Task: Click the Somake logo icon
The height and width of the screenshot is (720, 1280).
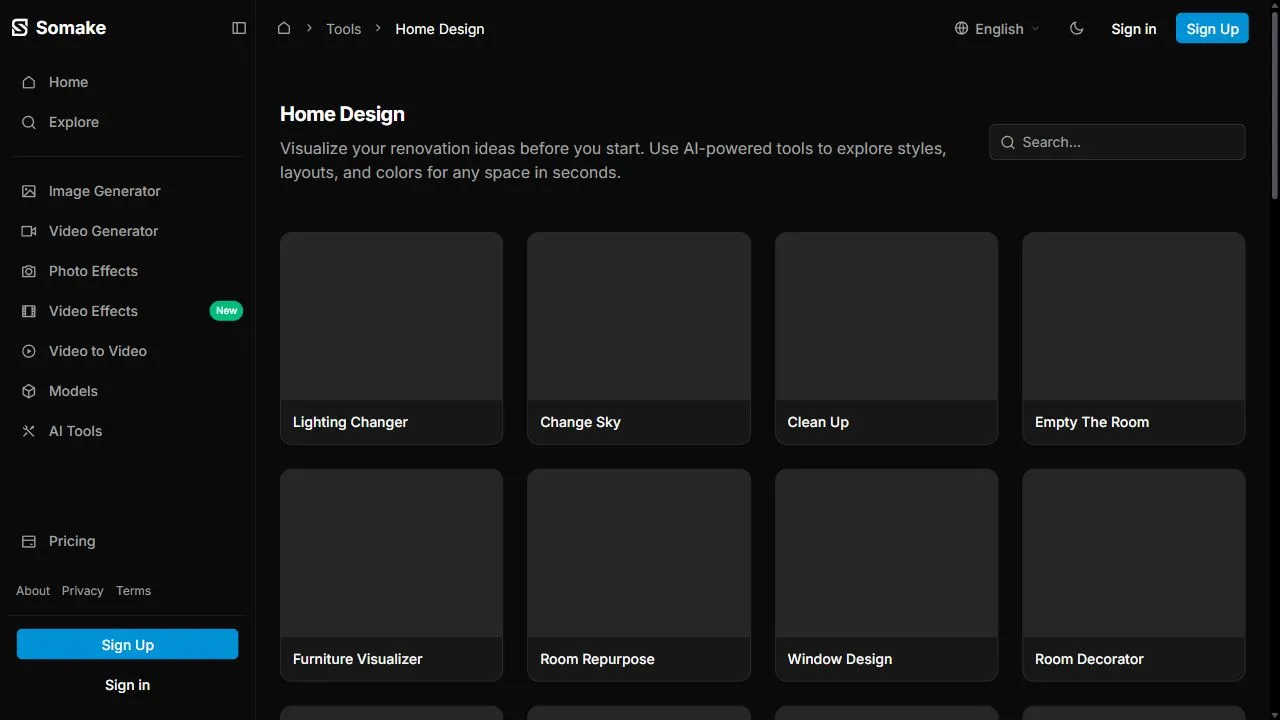Action: point(20,28)
